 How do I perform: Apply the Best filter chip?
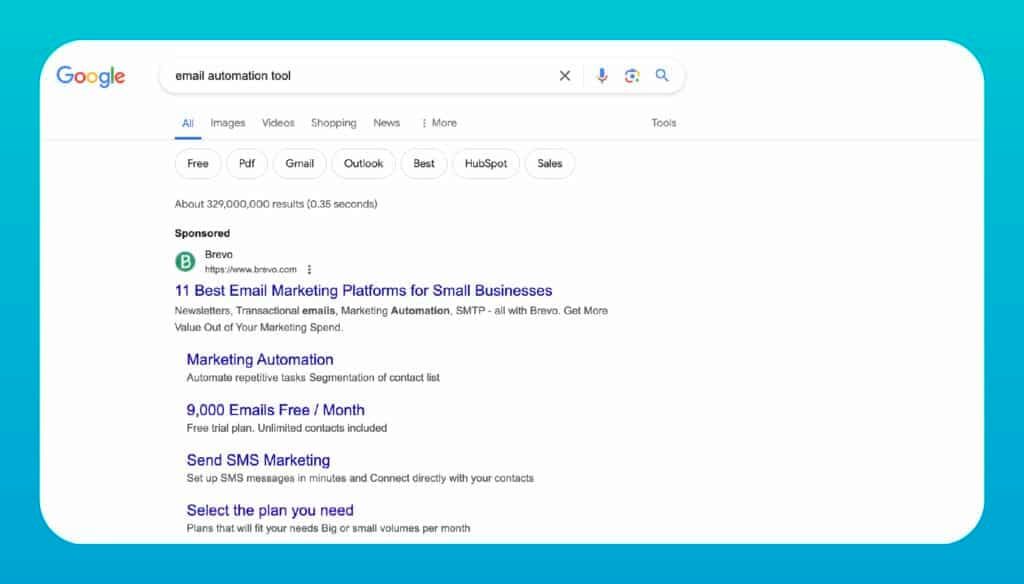pyautogui.click(x=424, y=163)
